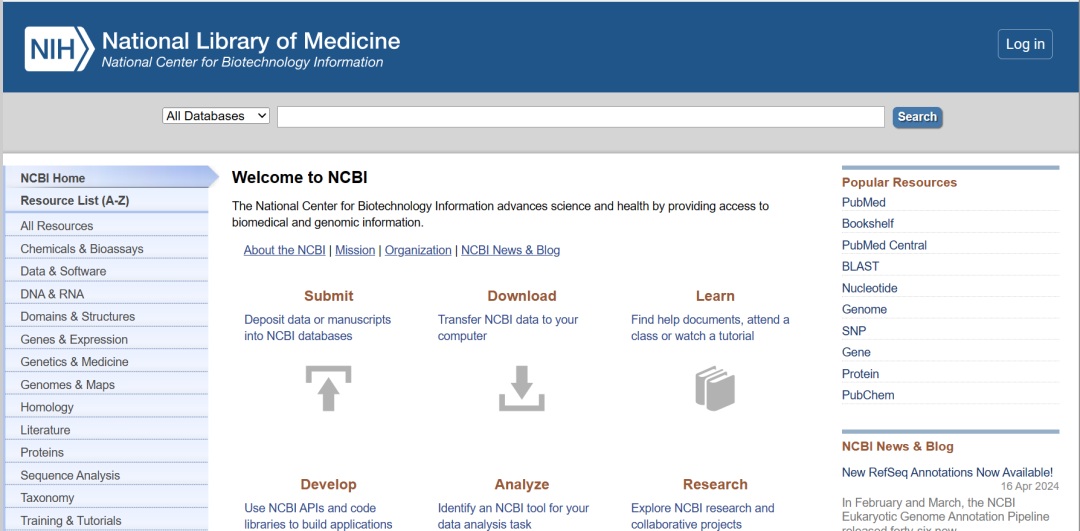Click the Learn heading
Viewport: 1080px width, 531px height.
tap(715, 296)
